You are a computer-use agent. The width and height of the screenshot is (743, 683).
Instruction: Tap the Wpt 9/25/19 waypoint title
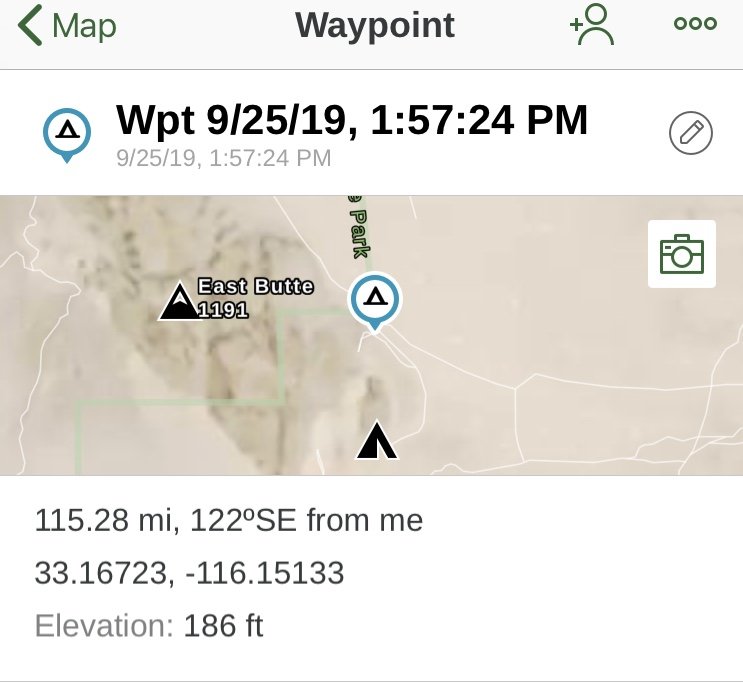pos(352,120)
